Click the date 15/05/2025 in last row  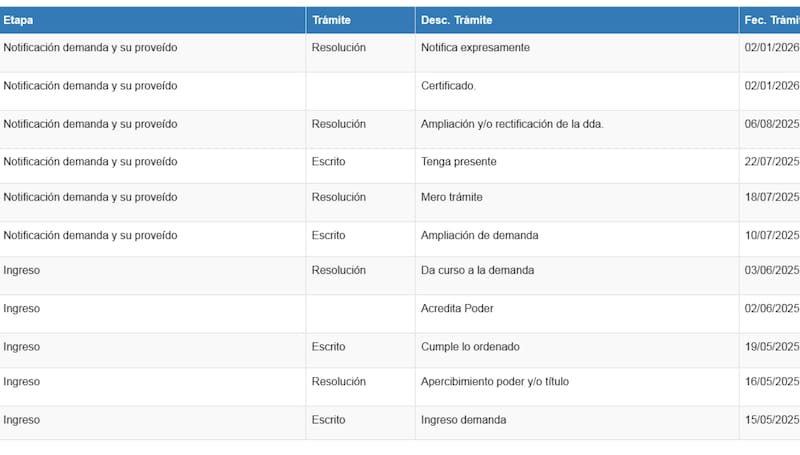coord(772,420)
